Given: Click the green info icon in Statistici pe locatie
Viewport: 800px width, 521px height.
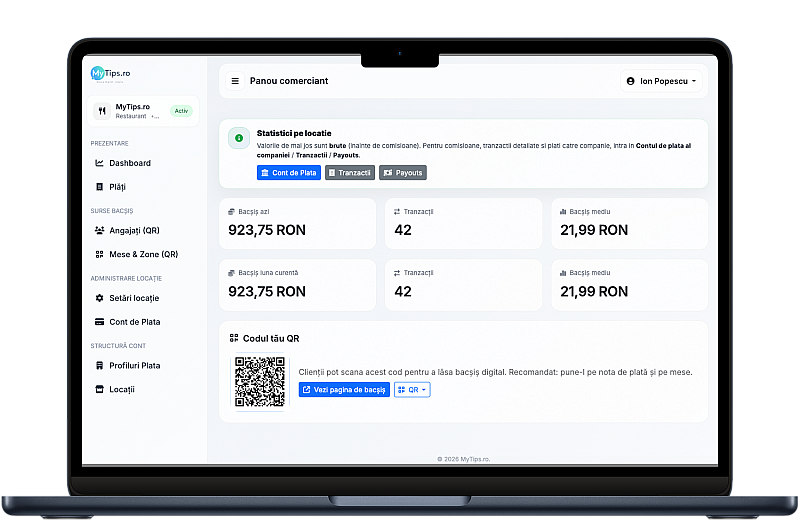Looking at the screenshot, I should pos(239,138).
